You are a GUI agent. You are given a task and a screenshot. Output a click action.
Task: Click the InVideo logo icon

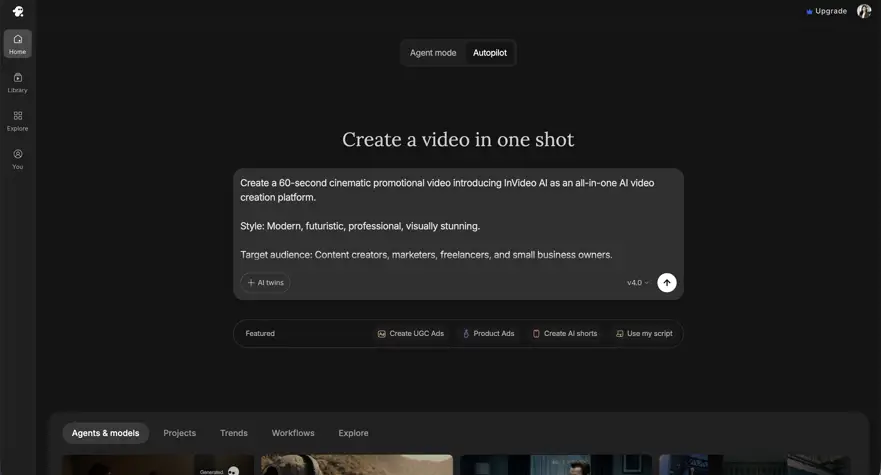click(18, 11)
